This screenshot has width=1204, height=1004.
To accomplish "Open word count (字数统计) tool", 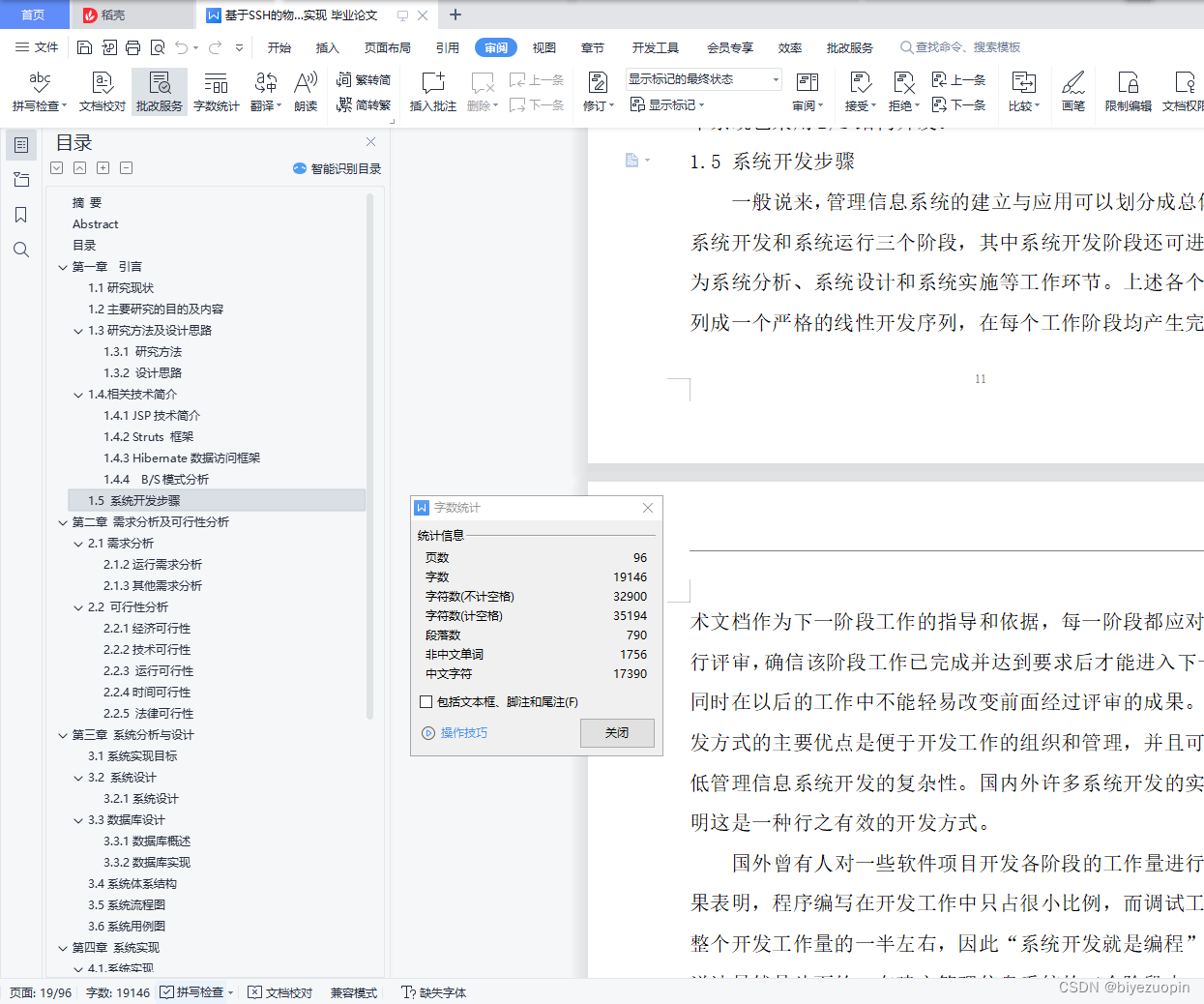I will click(217, 92).
